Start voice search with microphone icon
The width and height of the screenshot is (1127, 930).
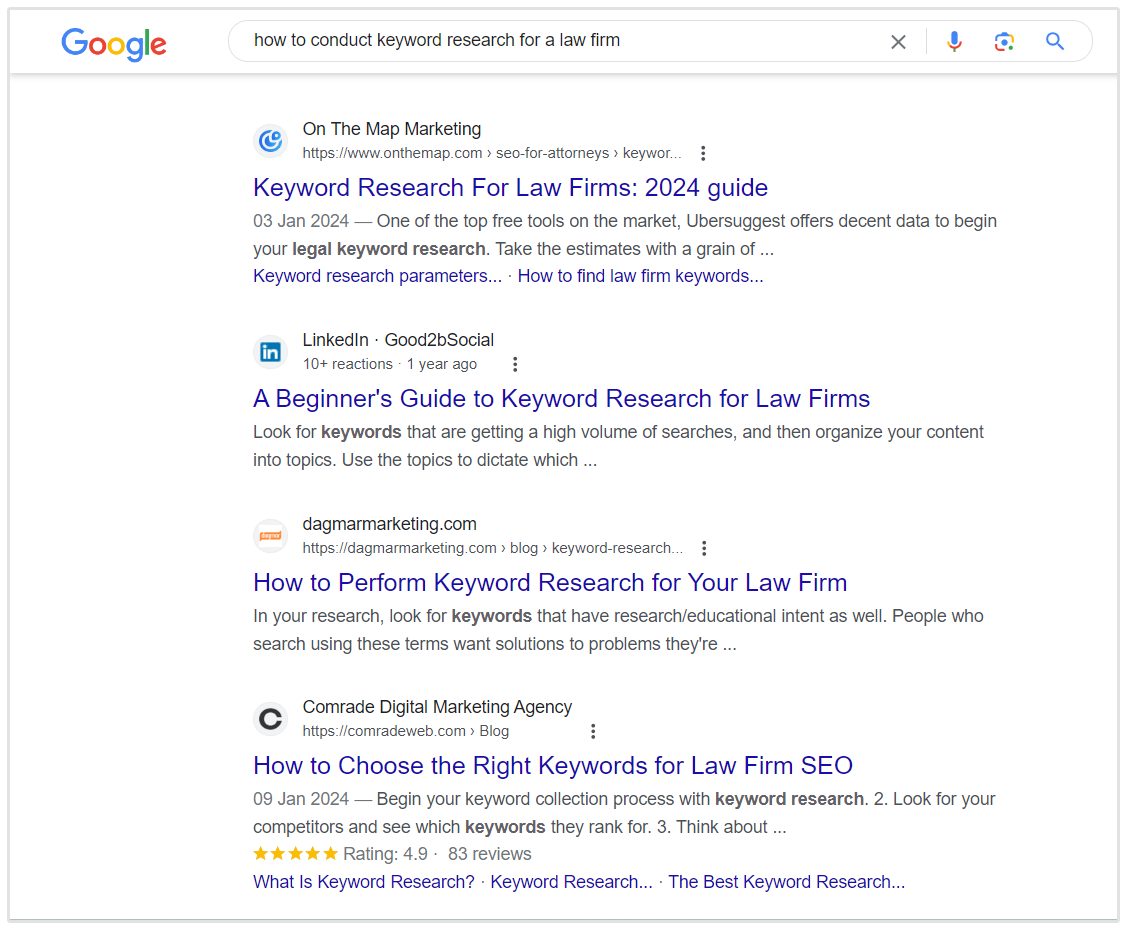coord(954,42)
